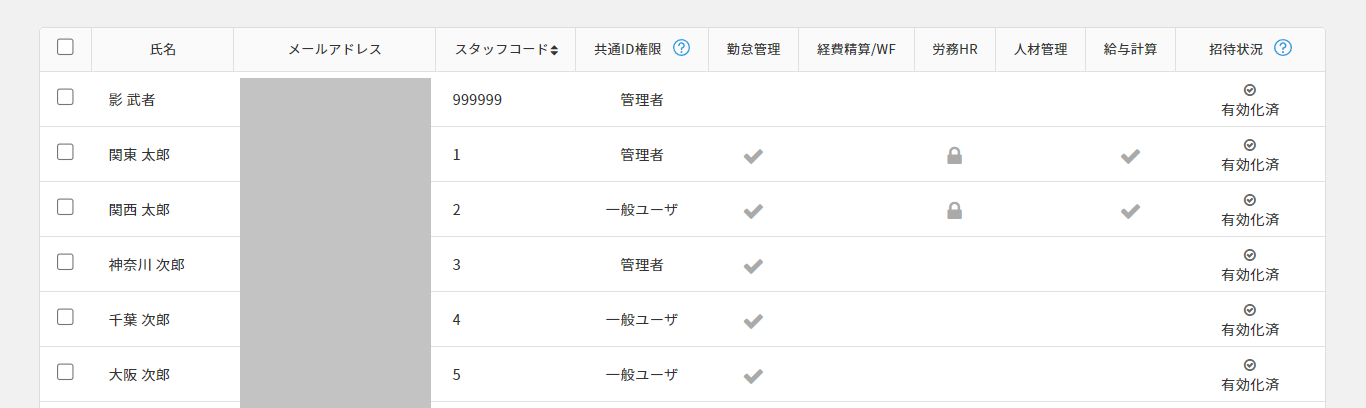Click help icon next to 共通ID権限
The width and height of the screenshot is (1366, 408).
point(682,48)
